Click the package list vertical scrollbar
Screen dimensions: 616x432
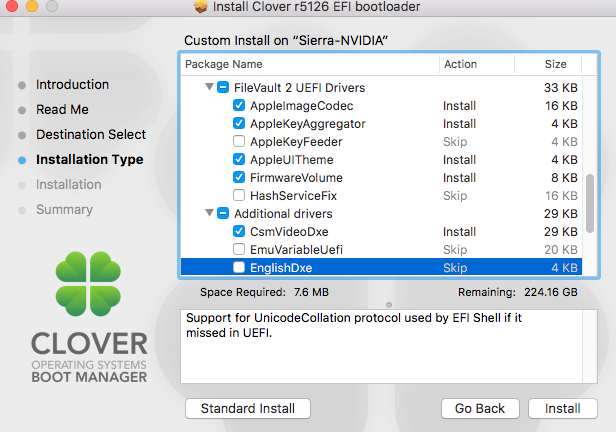click(x=590, y=203)
